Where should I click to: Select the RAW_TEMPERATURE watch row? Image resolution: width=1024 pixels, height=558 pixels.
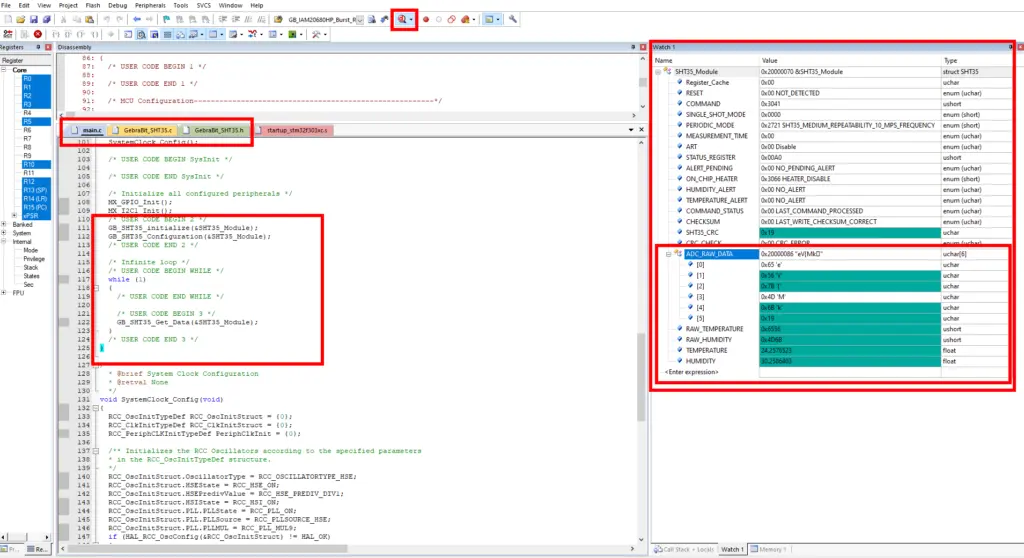coord(832,329)
